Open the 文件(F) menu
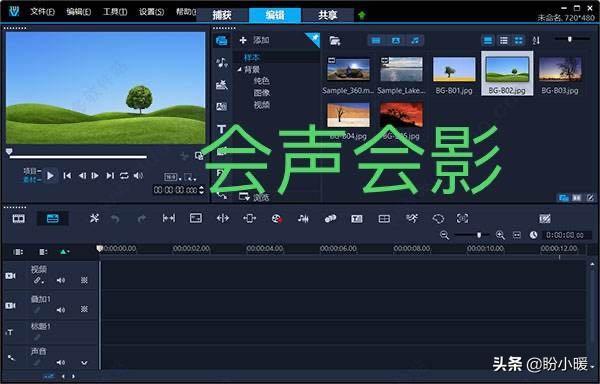 click(x=42, y=12)
